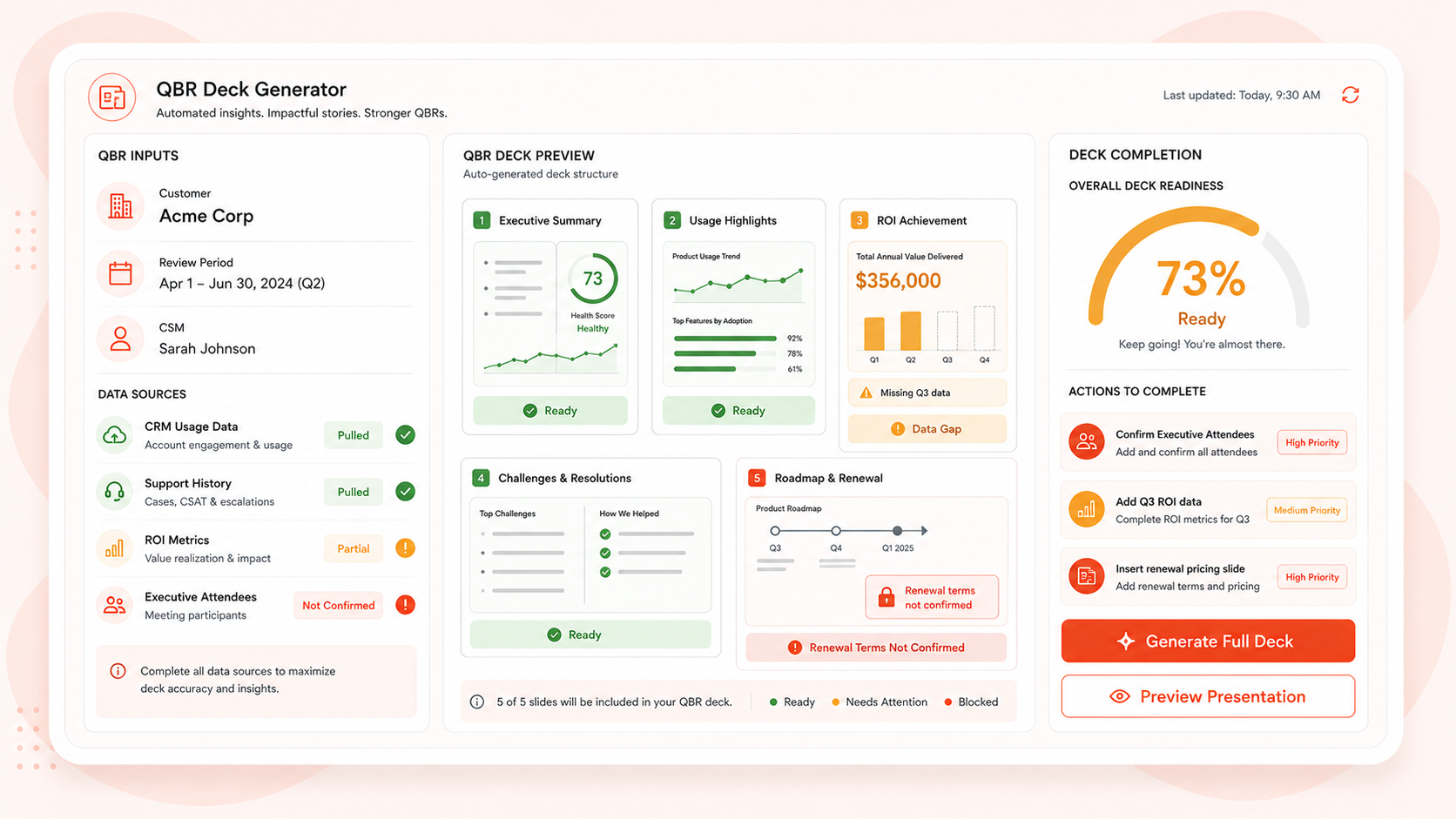Click the Review Period calendar icon
Image resolution: width=1456 pixels, height=819 pixels.
click(120, 273)
